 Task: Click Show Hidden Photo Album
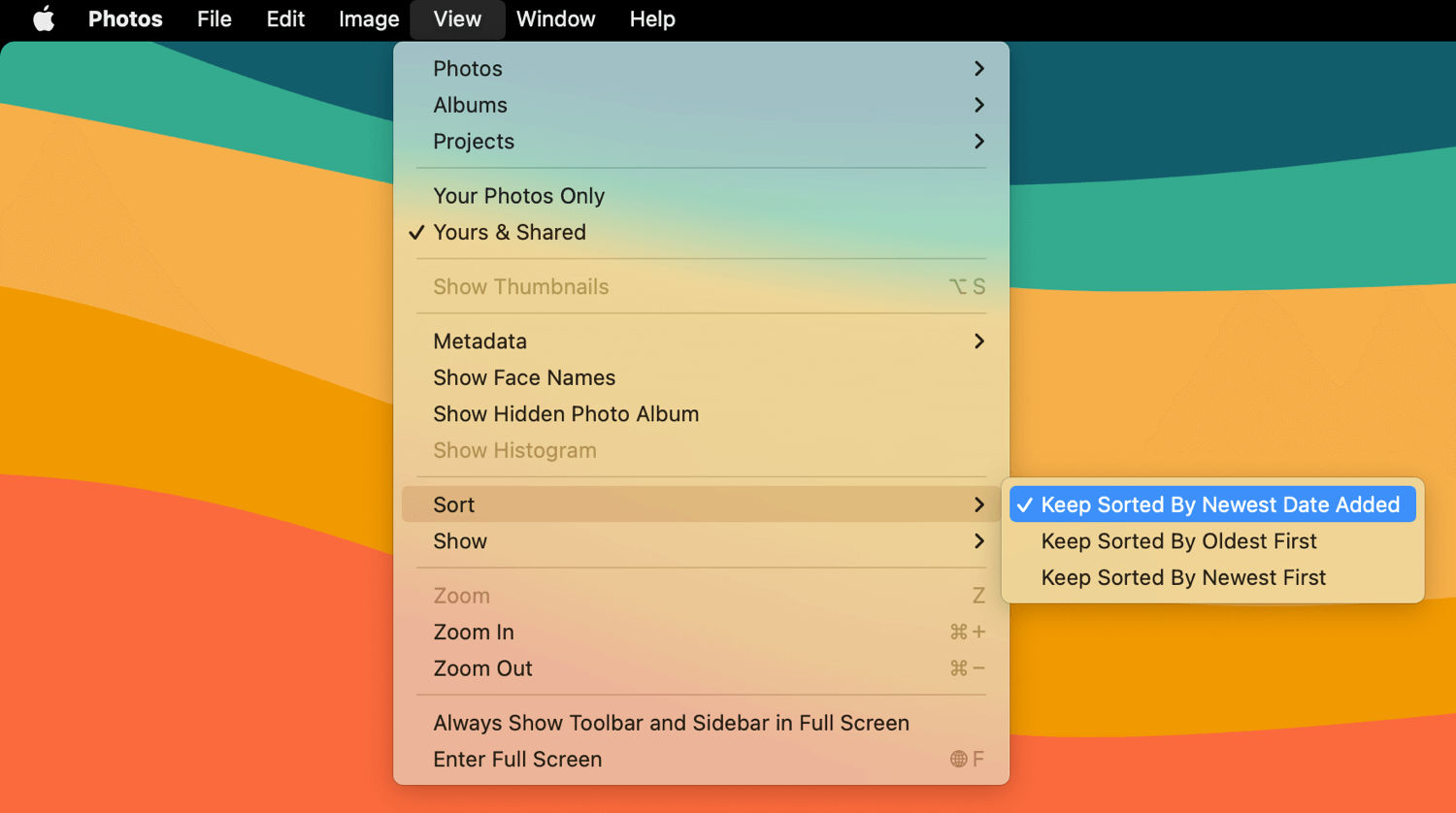pyautogui.click(x=566, y=414)
